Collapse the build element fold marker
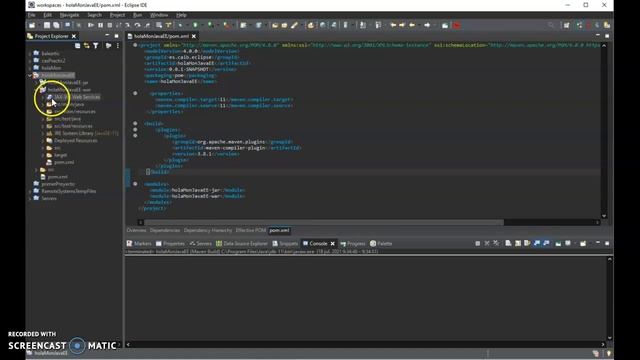The image size is (640, 360). tap(135, 123)
